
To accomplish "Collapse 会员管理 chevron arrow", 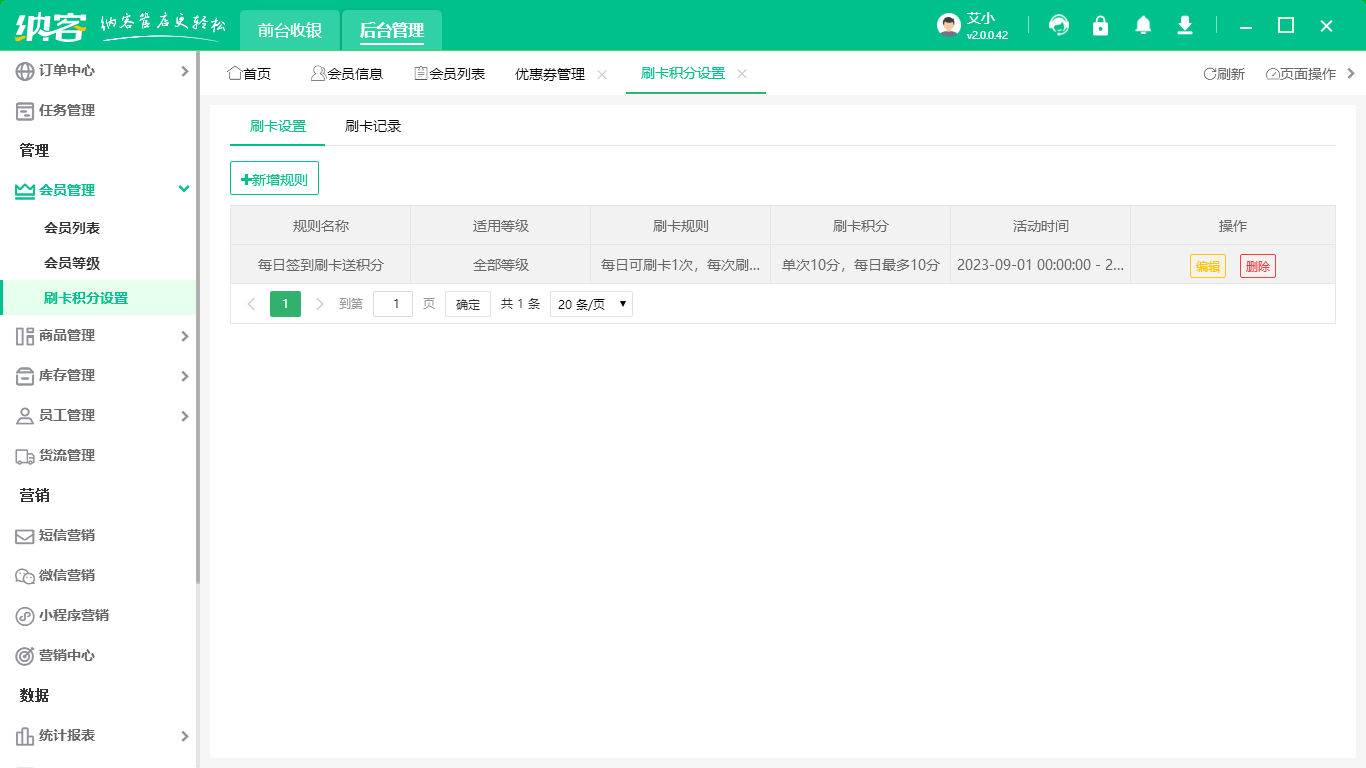I will (184, 189).
